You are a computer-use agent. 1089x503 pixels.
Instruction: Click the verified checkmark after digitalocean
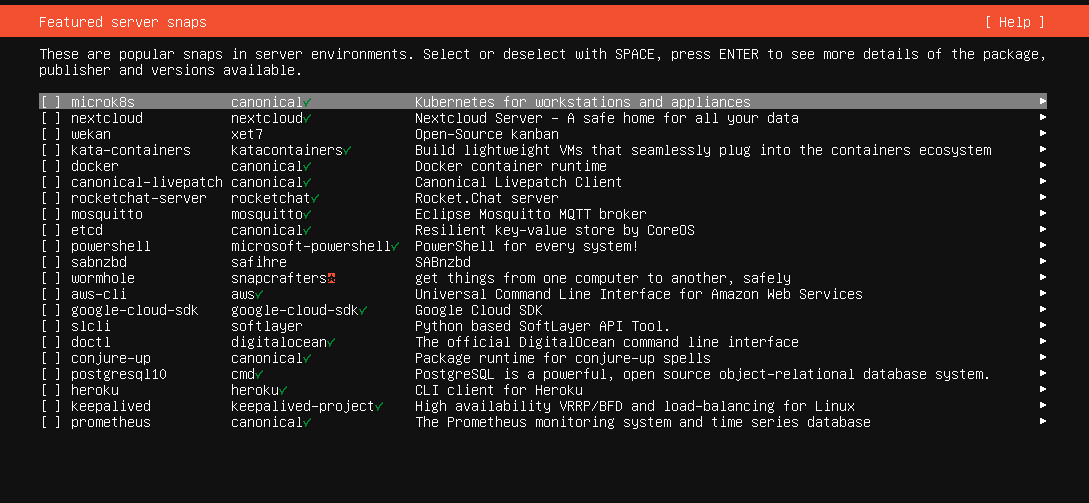pos(331,342)
